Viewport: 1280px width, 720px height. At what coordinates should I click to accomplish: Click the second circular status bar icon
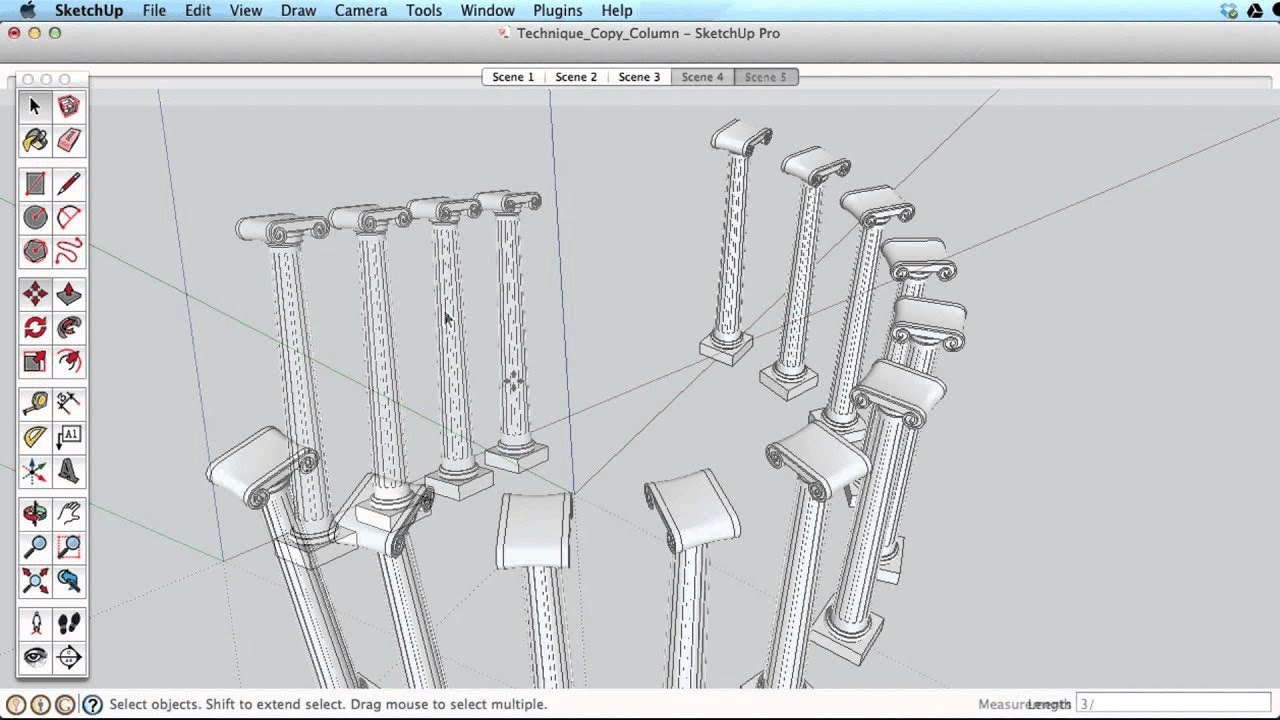[40, 704]
